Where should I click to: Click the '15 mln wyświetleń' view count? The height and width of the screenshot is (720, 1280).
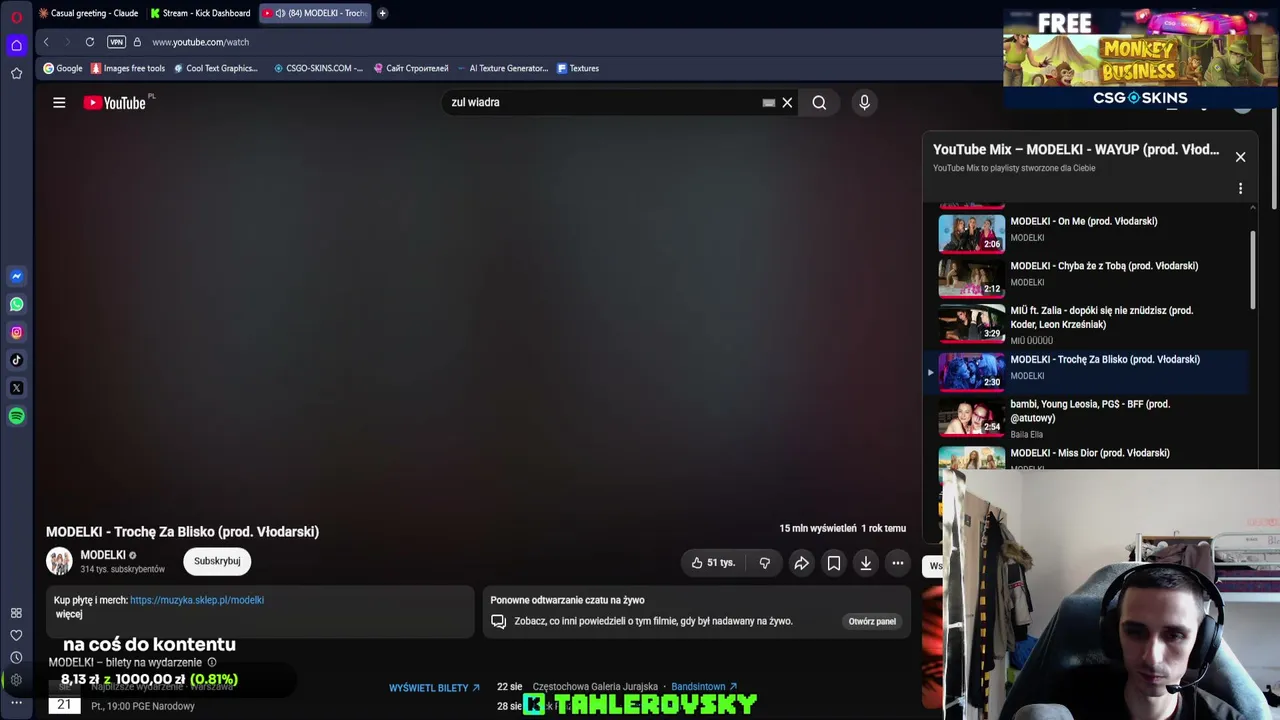point(818,528)
